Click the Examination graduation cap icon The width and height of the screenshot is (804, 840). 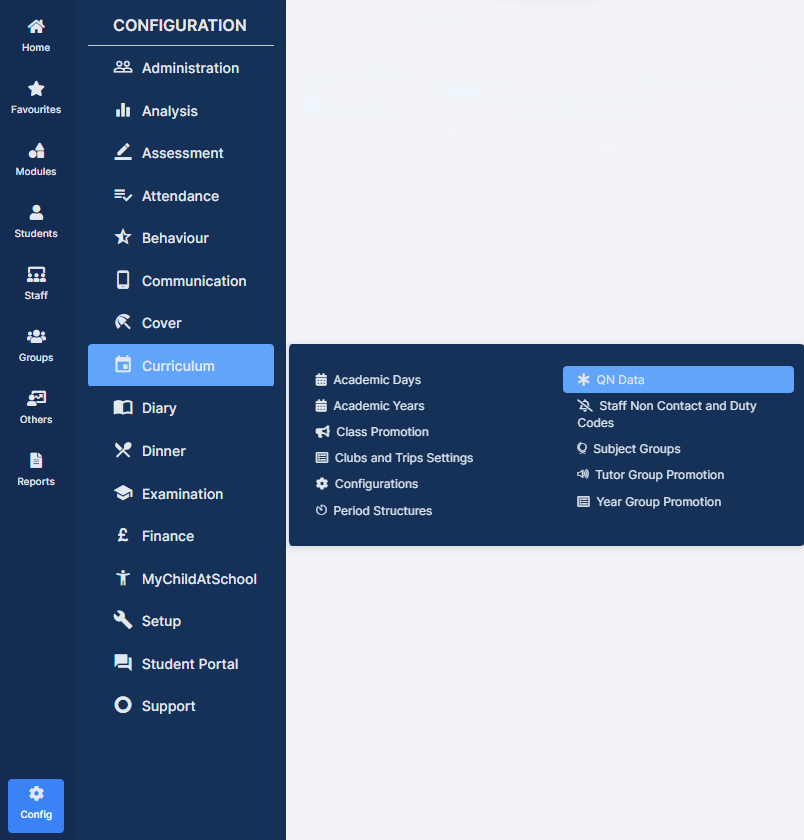coord(123,493)
